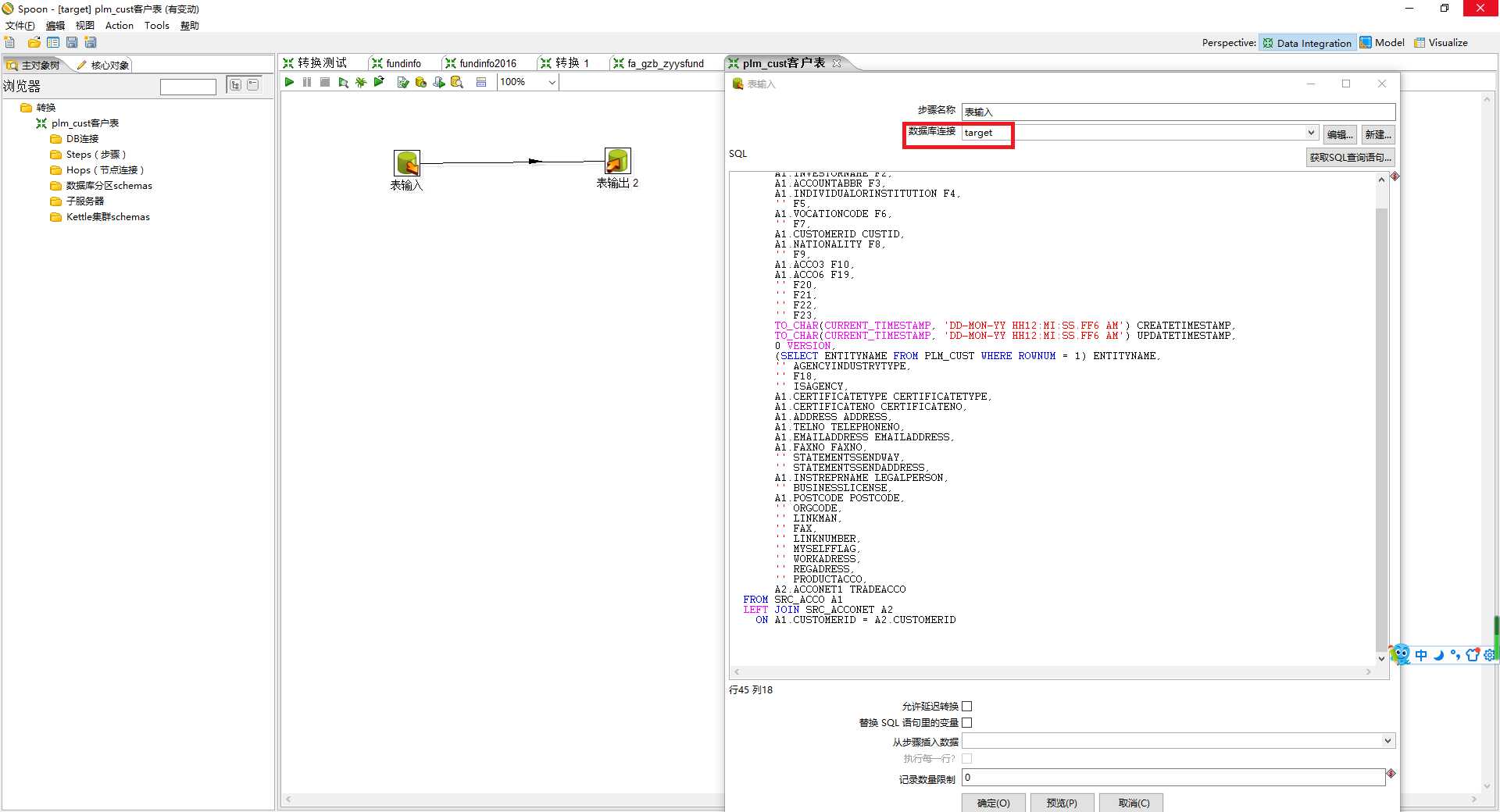Explore database connection icon
The image size is (1500, 812).
pyautogui.click(x=457, y=82)
